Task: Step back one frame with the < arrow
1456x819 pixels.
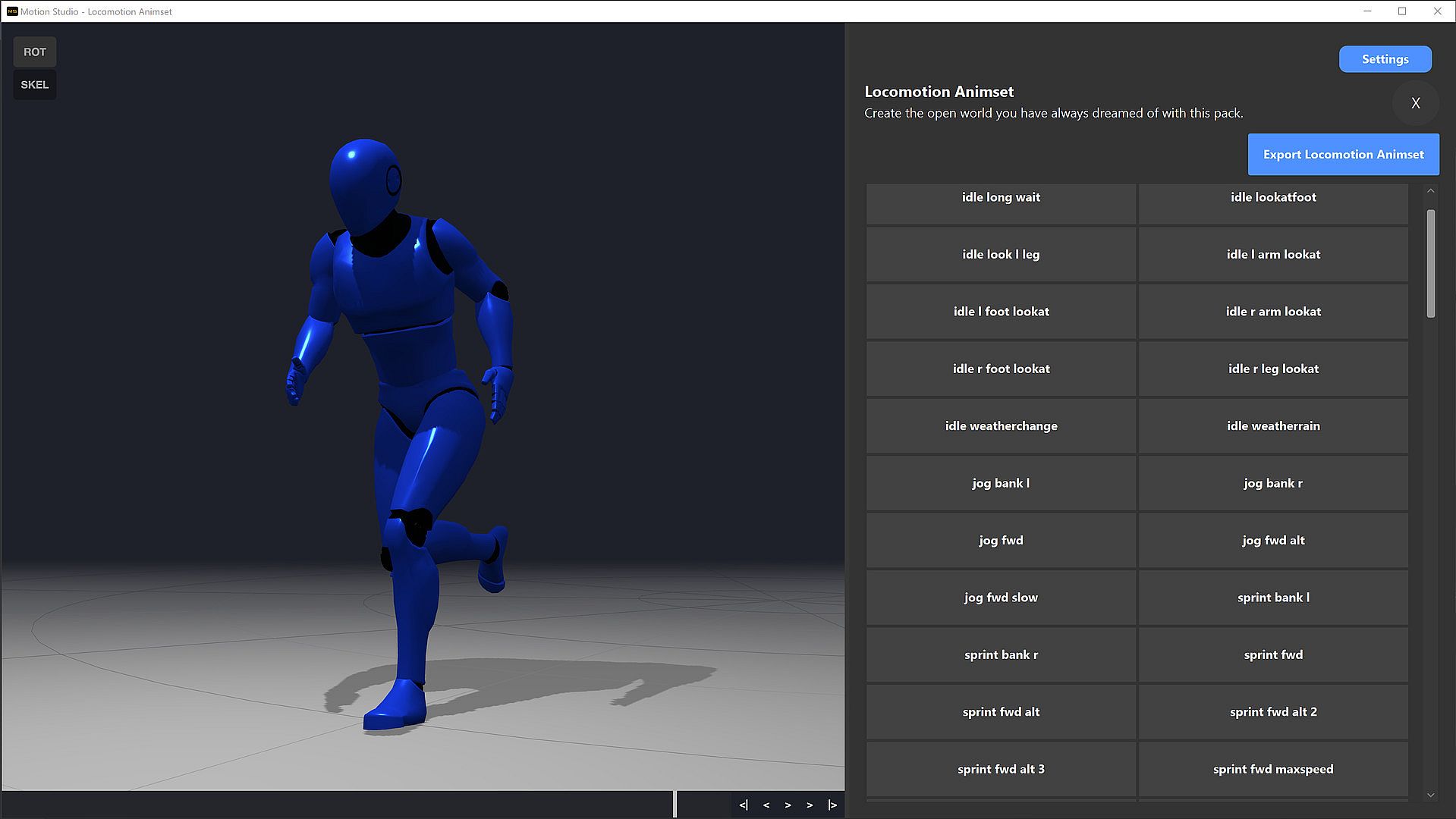Action: (x=766, y=805)
